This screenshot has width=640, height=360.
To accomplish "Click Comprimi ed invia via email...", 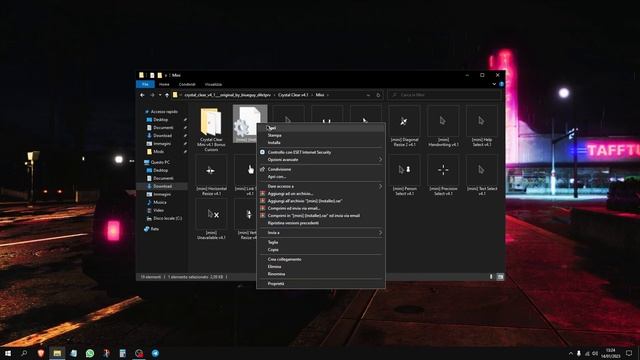I will pos(320,208).
